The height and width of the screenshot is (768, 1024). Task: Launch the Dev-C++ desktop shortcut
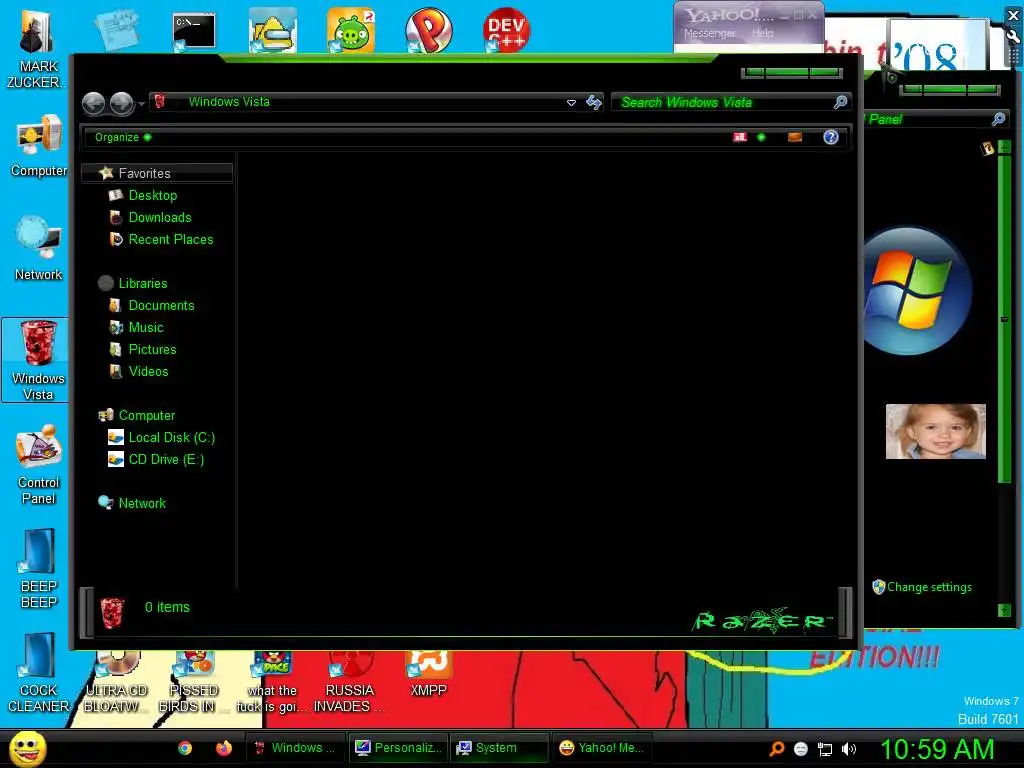point(506,30)
